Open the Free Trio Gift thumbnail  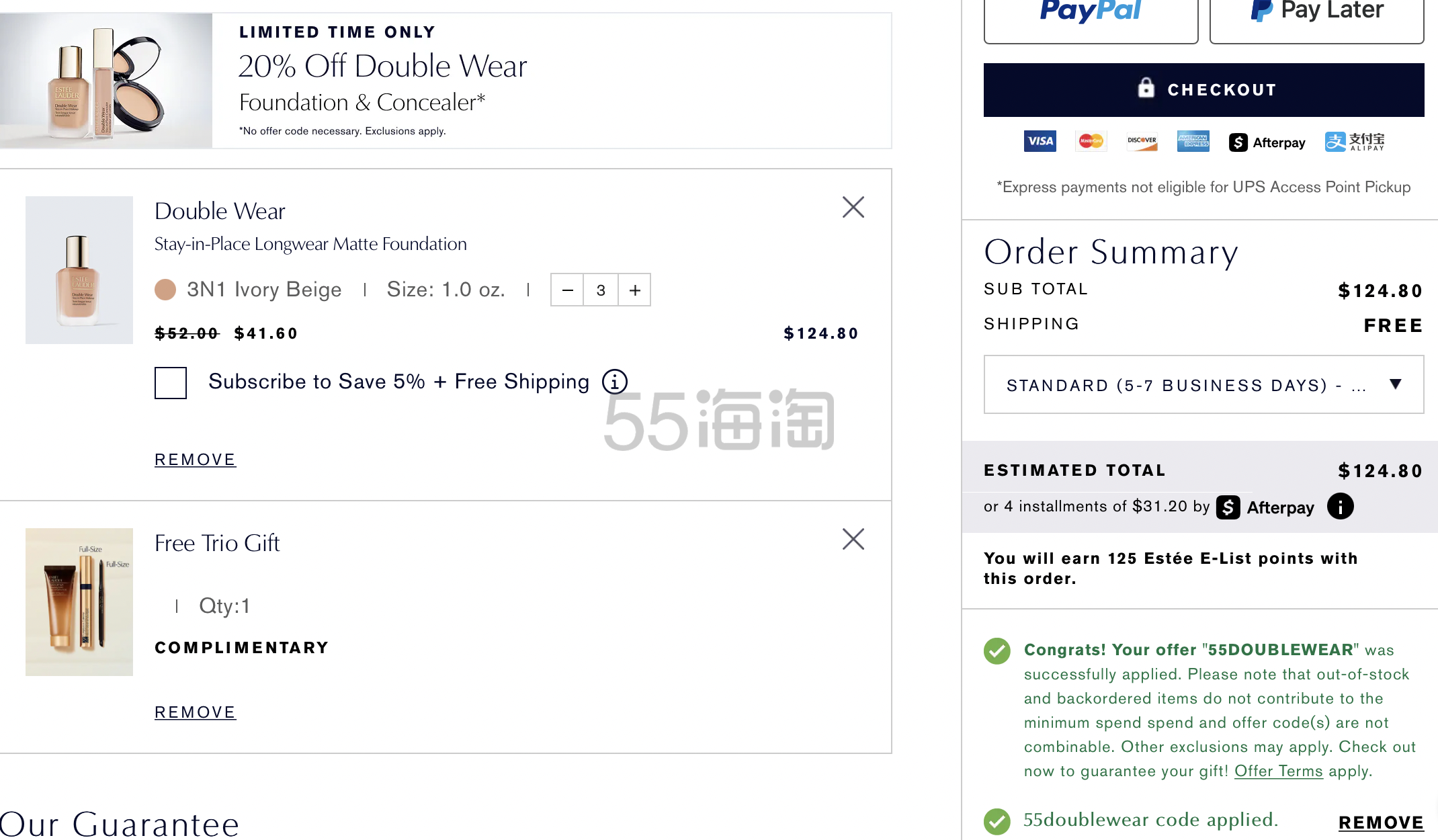click(x=79, y=602)
